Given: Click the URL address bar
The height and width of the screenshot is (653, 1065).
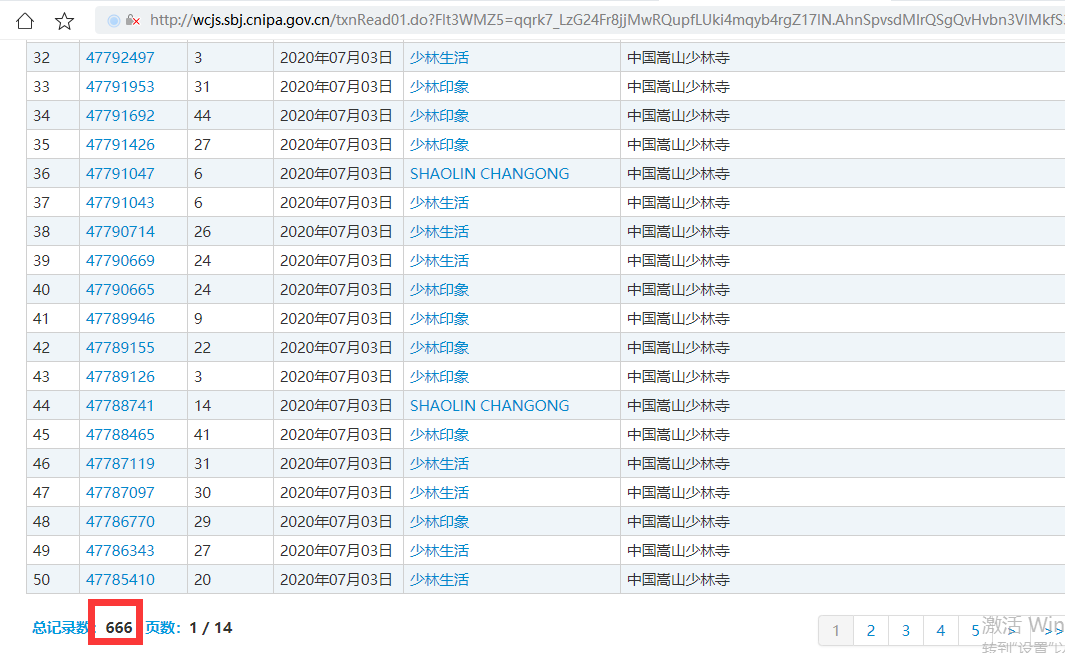Looking at the screenshot, I should pyautogui.click(x=600, y=20).
